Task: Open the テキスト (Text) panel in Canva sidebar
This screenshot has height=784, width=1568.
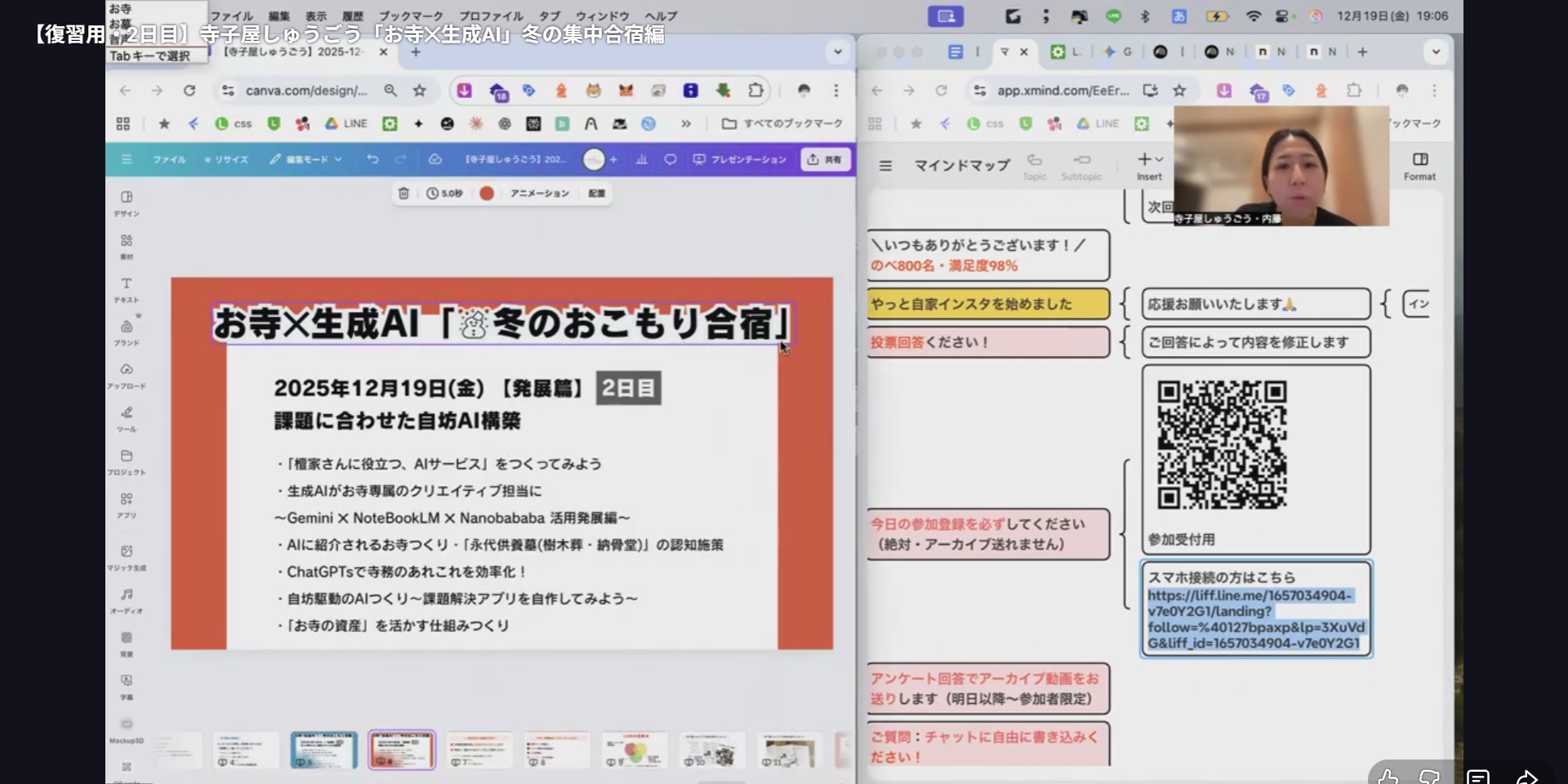Action: tap(127, 289)
